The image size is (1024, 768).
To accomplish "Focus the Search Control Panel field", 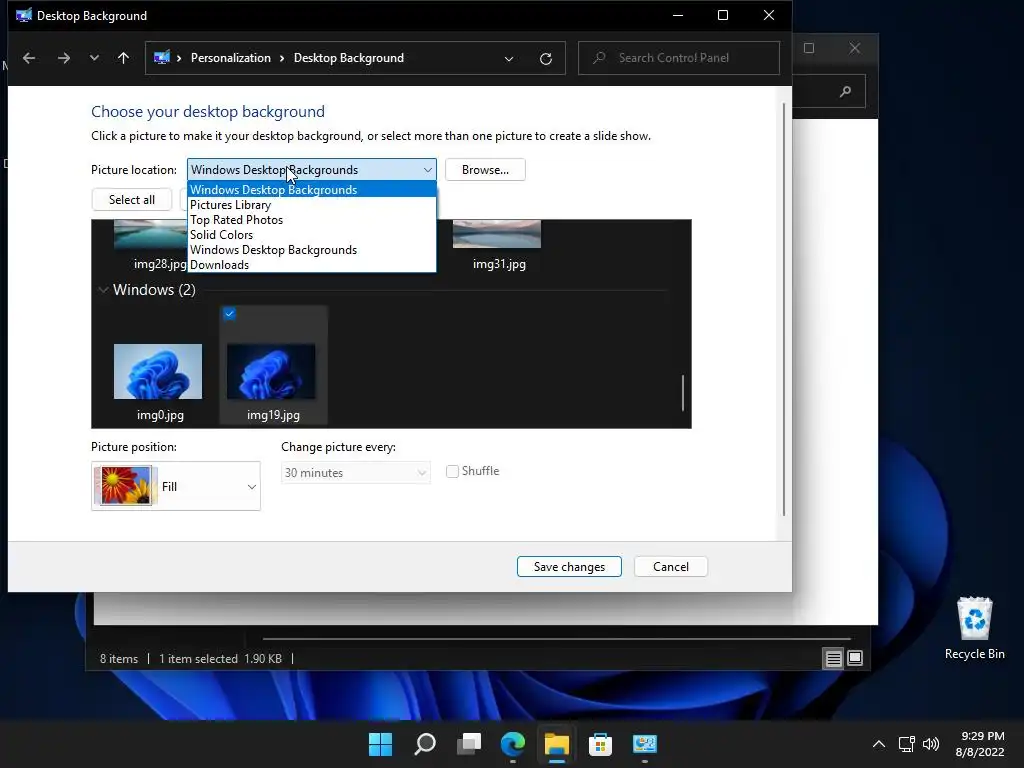I will 679,57.
